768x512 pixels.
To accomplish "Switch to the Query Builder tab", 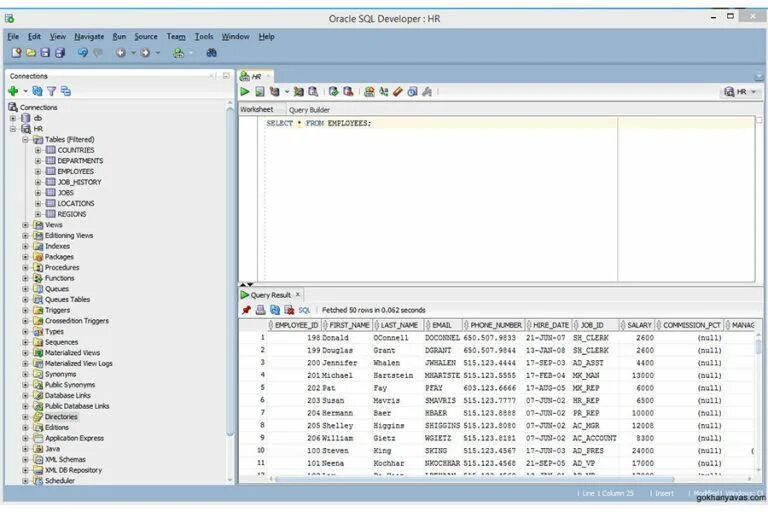I will pyautogui.click(x=309, y=110).
